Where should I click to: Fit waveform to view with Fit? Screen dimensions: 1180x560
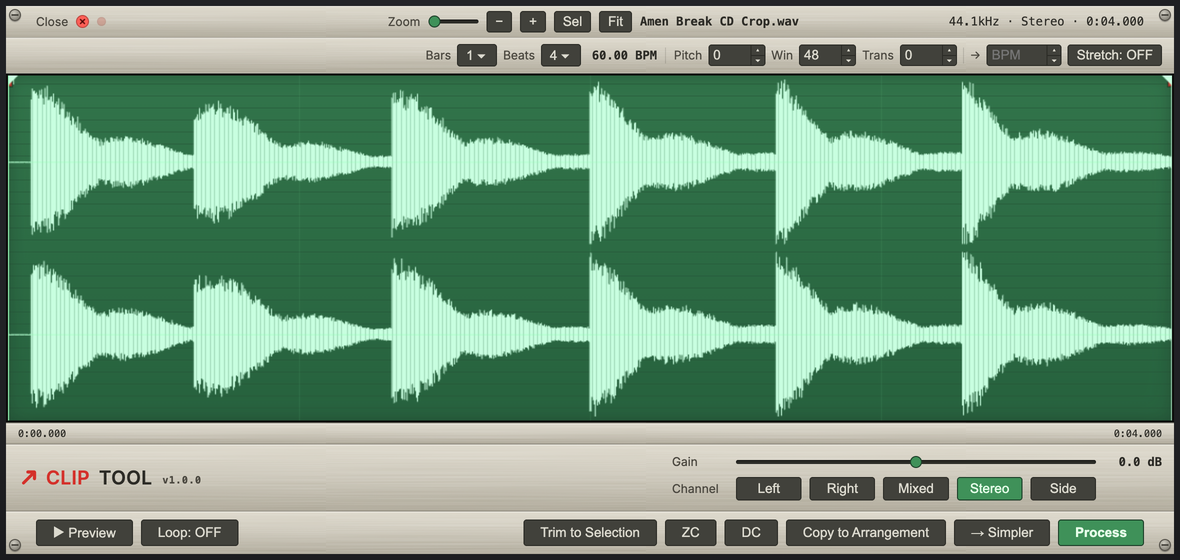616,22
